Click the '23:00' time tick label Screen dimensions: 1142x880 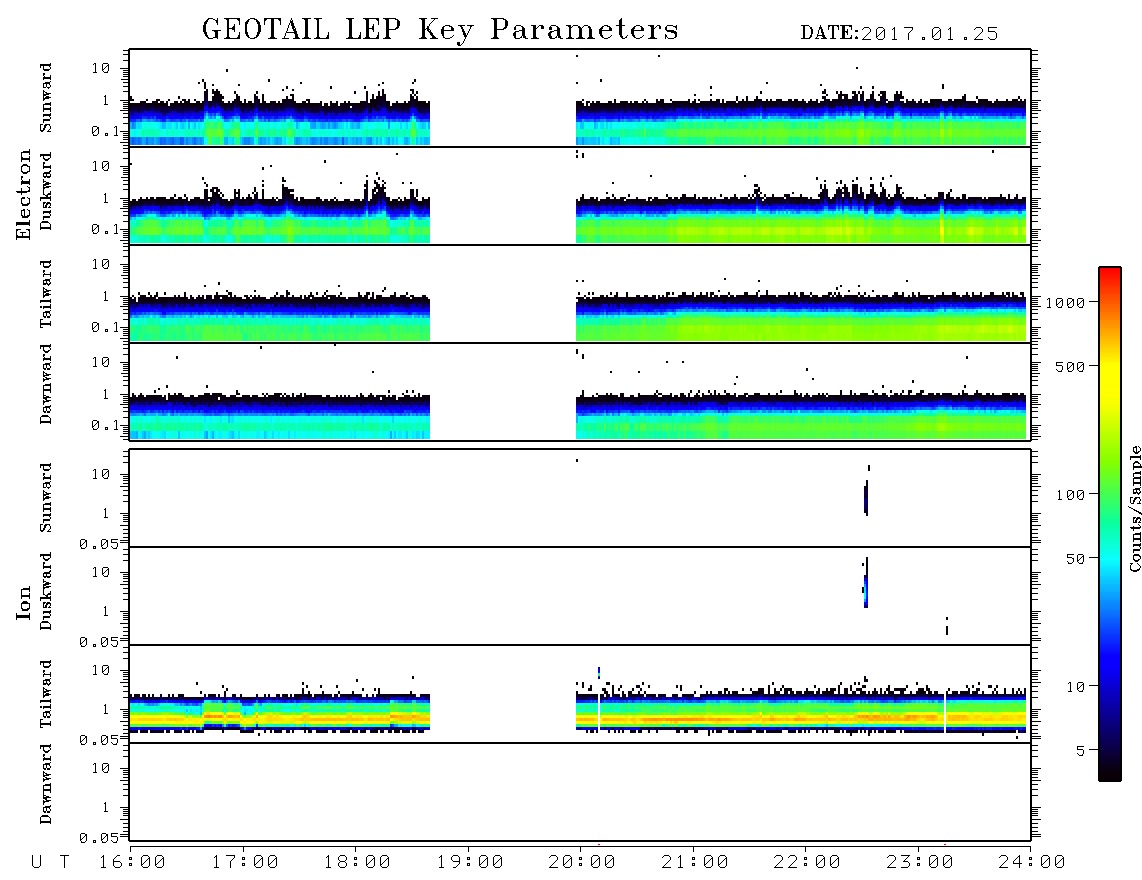920,863
